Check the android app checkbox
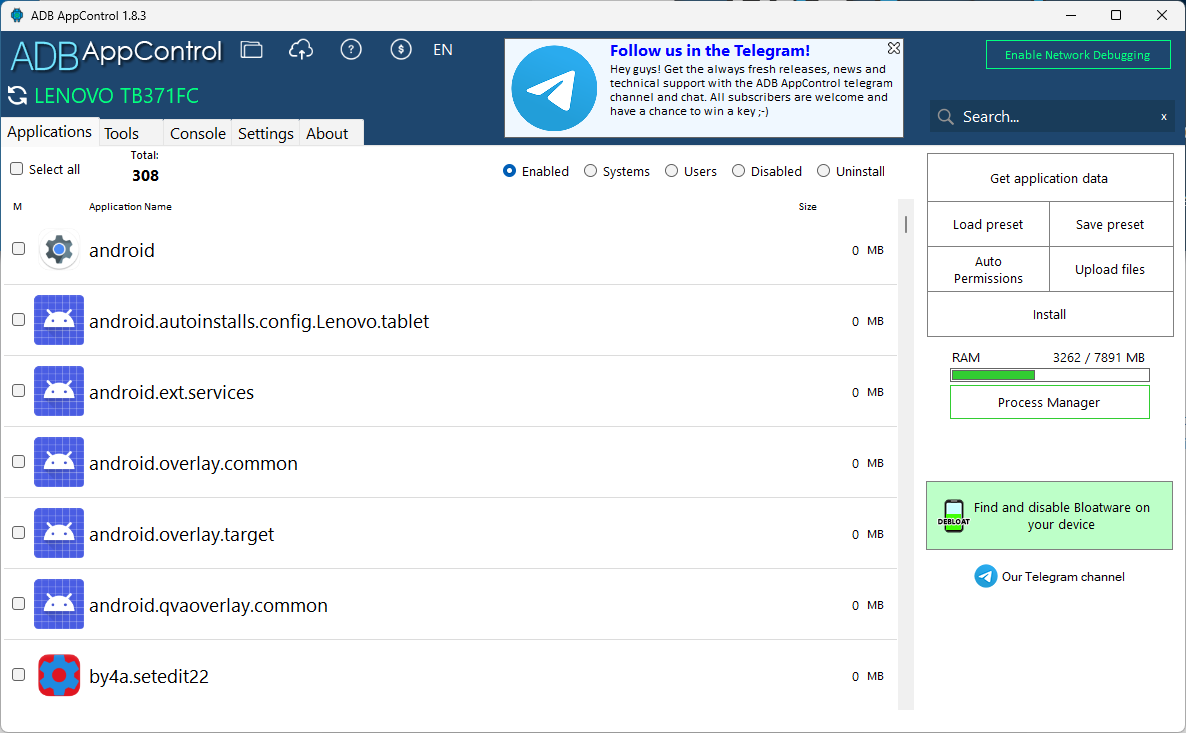Image resolution: width=1186 pixels, height=733 pixels. (19, 249)
